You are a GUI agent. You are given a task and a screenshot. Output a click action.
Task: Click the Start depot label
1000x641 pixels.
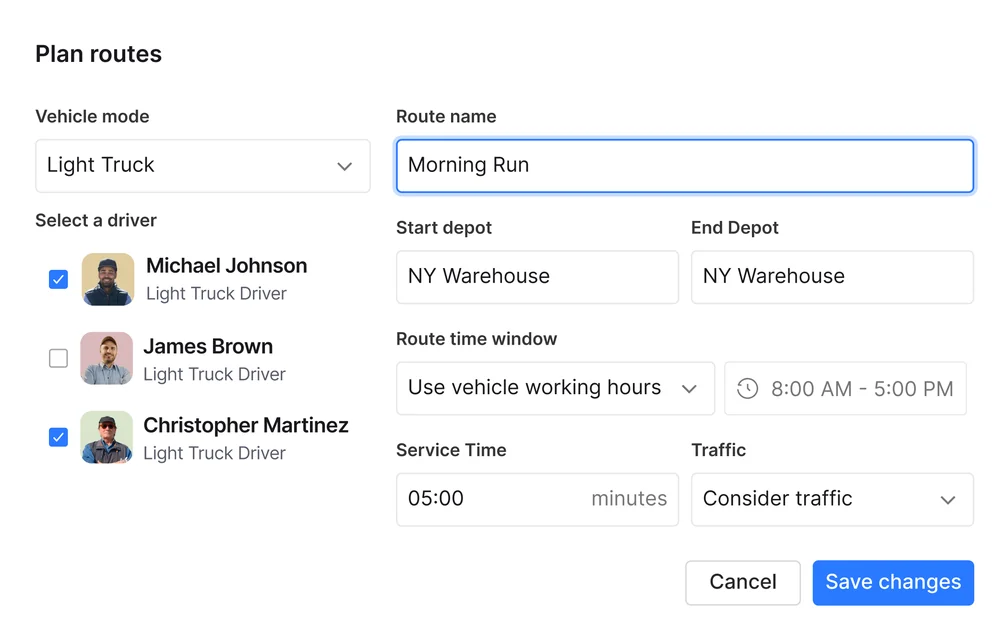(444, 228)
